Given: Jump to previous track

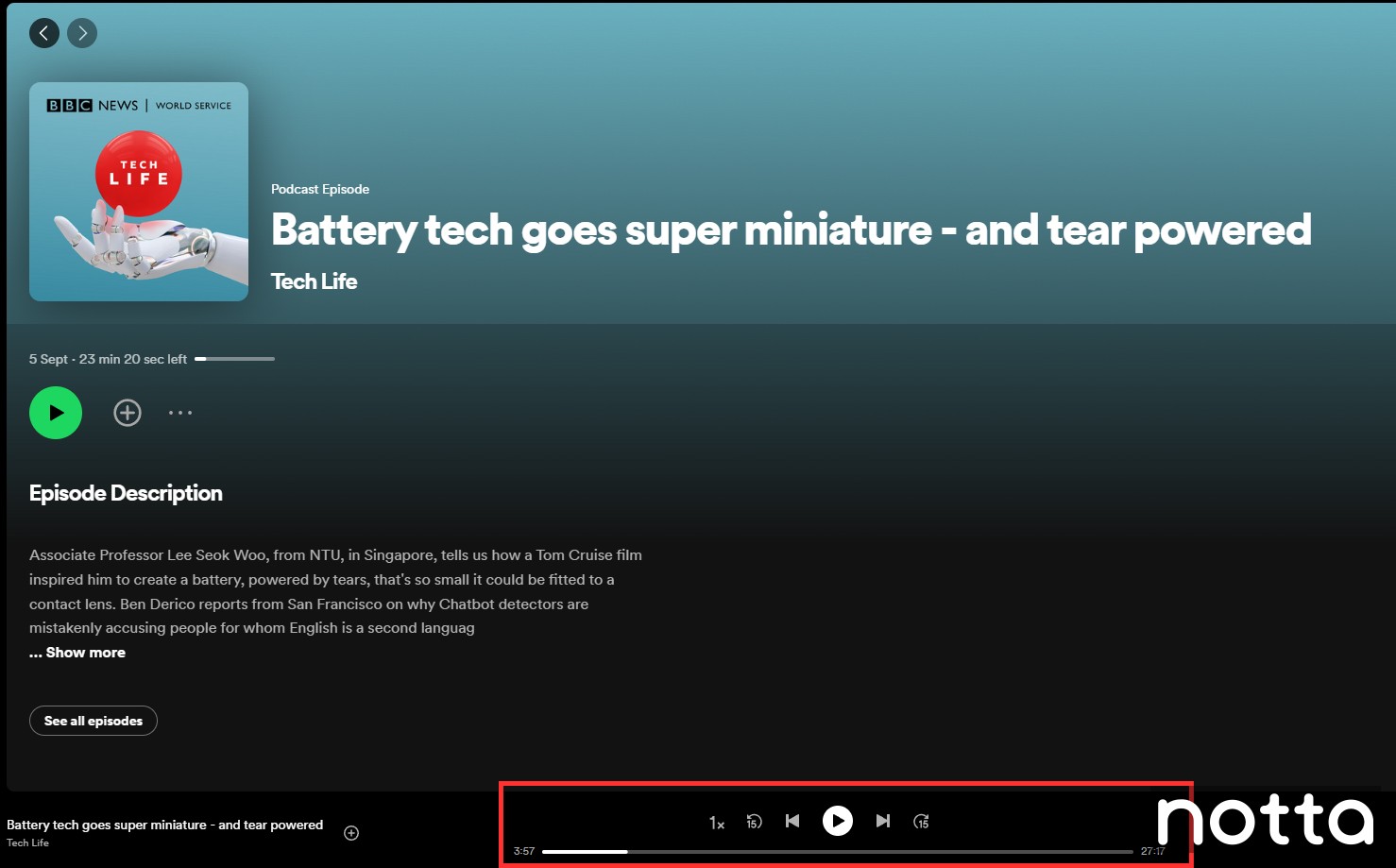Looking at the screenshot, I should click(792, 821).
